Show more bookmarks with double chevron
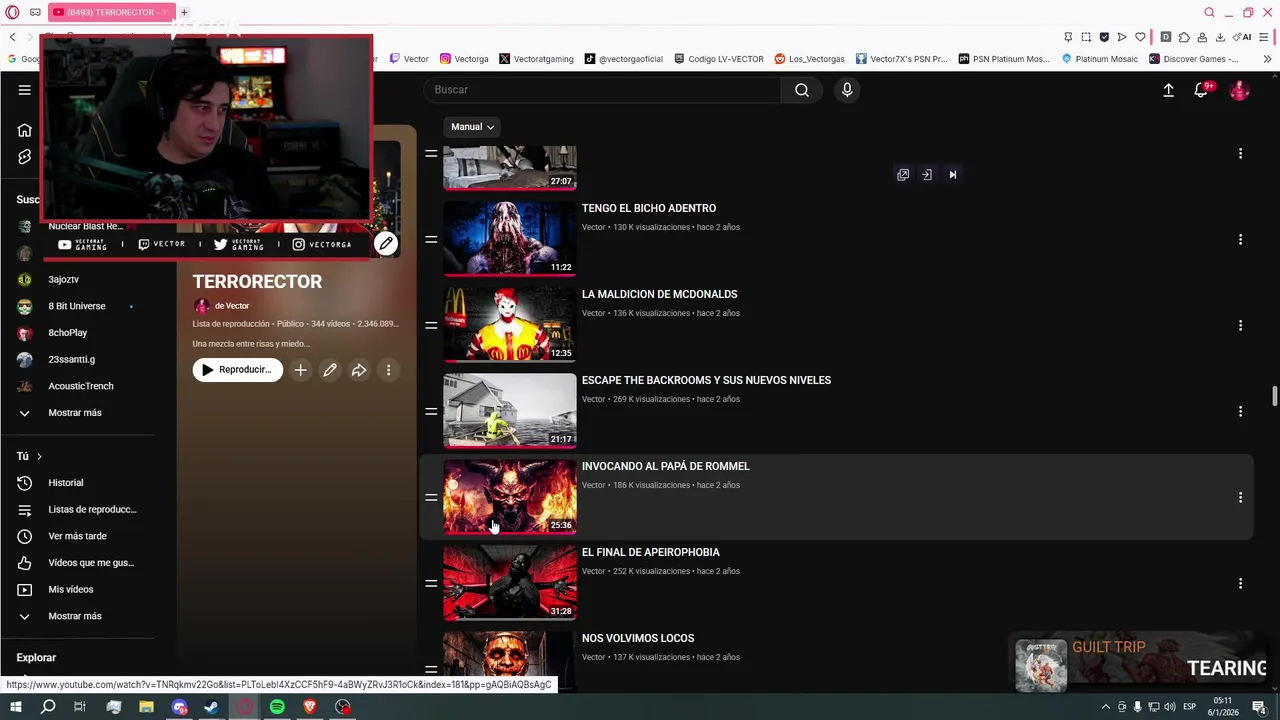This screenshot has width=1280, height=720. [1268, 59]
